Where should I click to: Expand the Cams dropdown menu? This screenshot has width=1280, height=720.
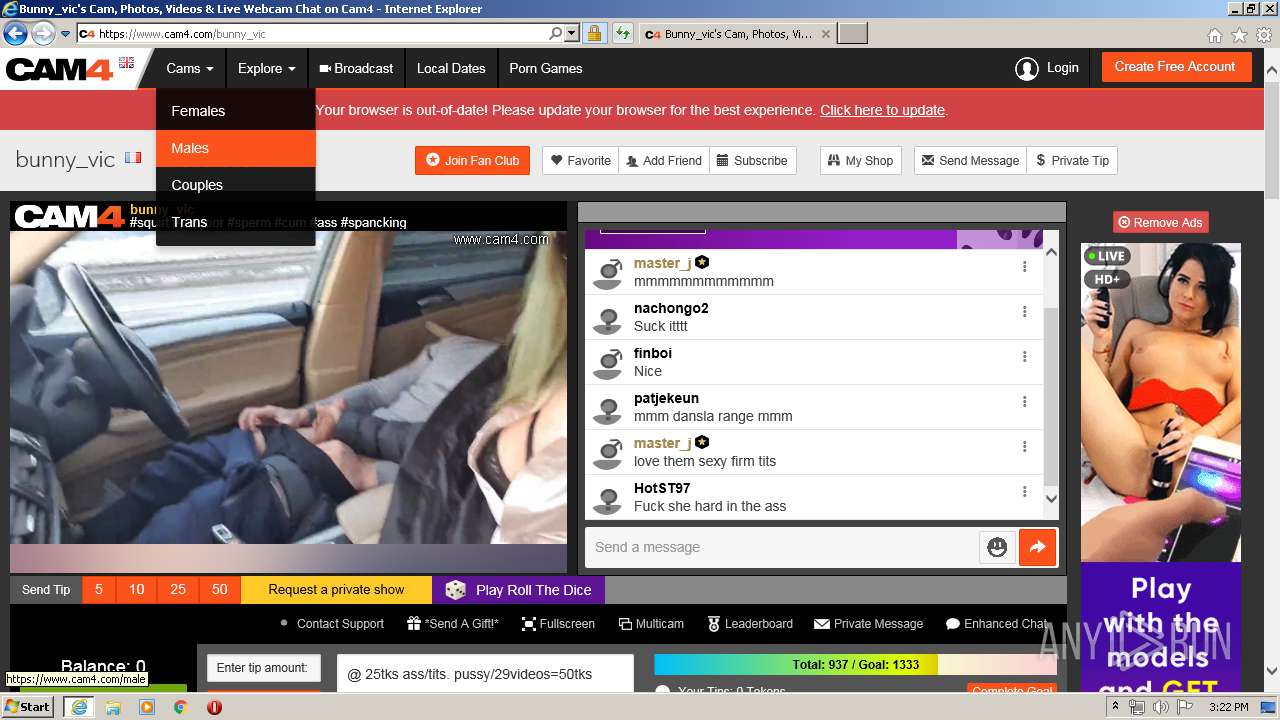pyautogui.click(x=190, y=69)
